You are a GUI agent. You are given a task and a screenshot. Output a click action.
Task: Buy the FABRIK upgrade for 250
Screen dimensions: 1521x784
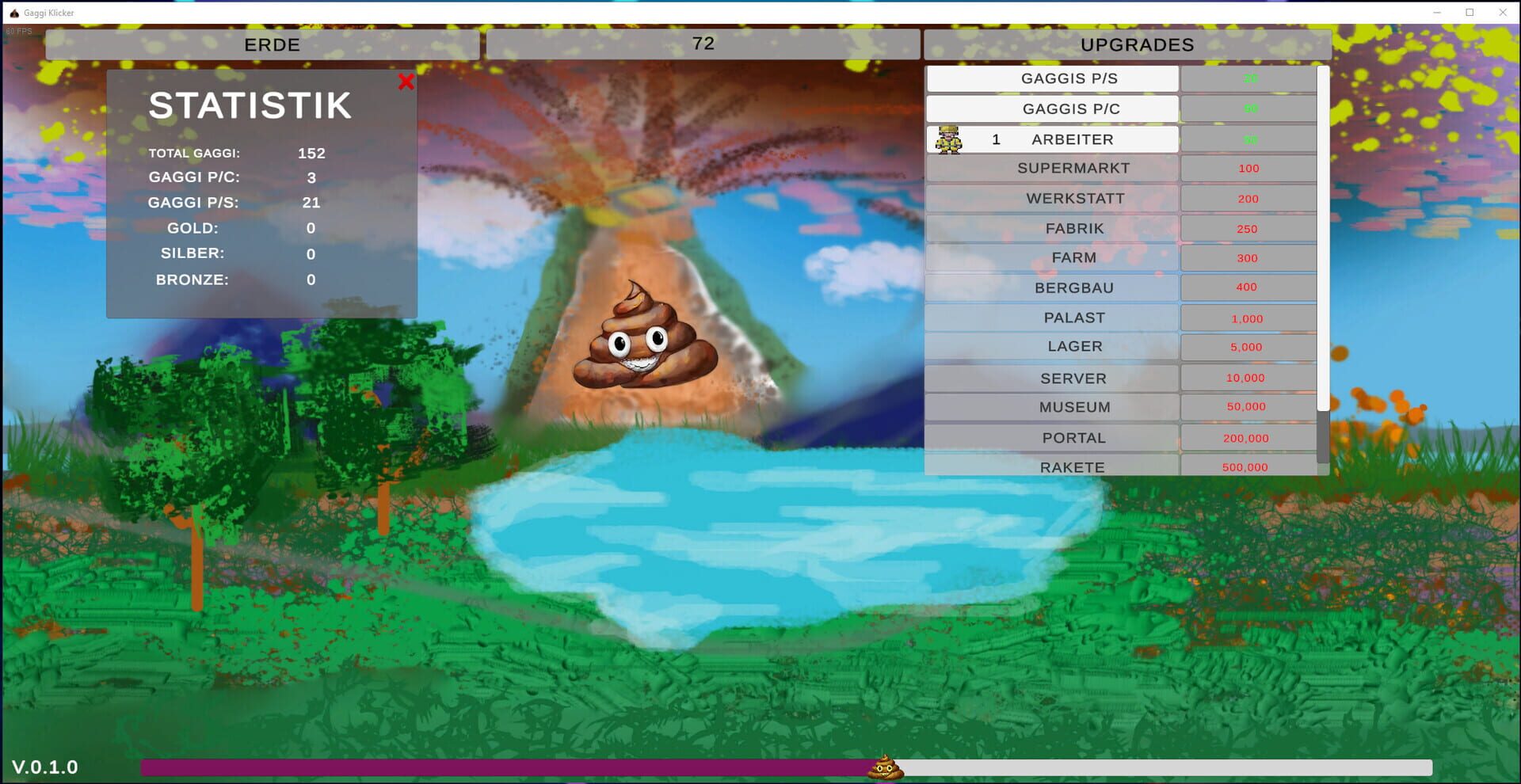coord(1051,228)
